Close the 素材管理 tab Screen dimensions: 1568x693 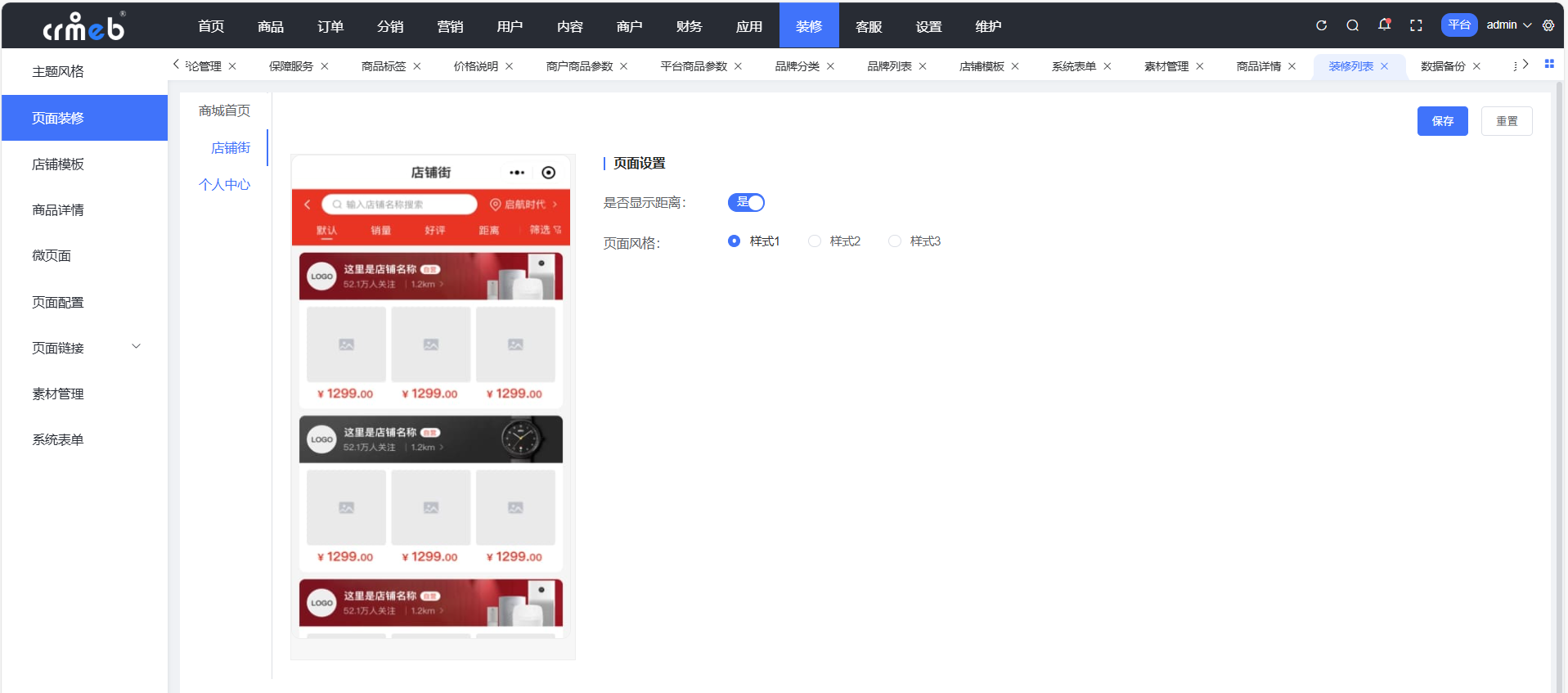pos(1200,66)
